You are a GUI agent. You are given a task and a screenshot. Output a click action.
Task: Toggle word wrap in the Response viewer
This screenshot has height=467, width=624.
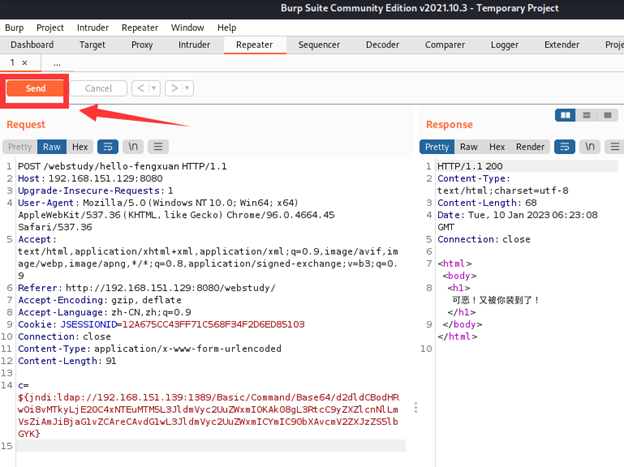(x=565, y=147)
